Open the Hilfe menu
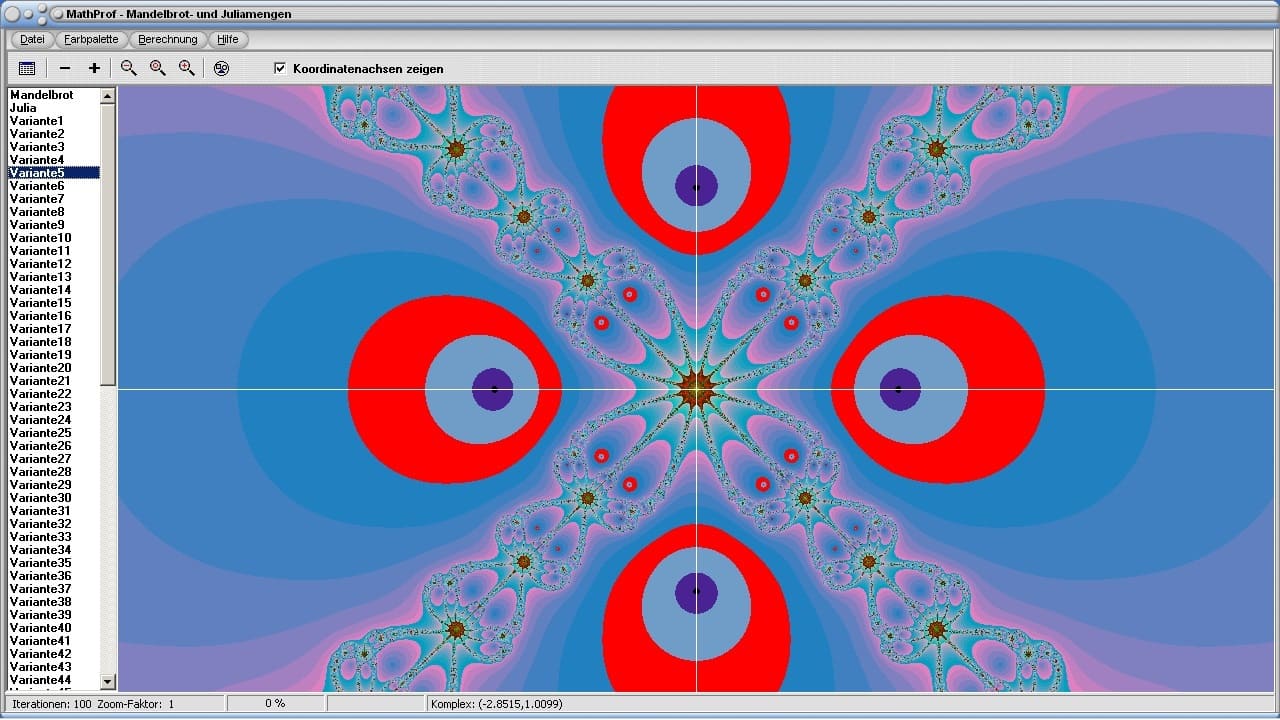This screenshot has width=1280, height=720. tap(228, 39)
